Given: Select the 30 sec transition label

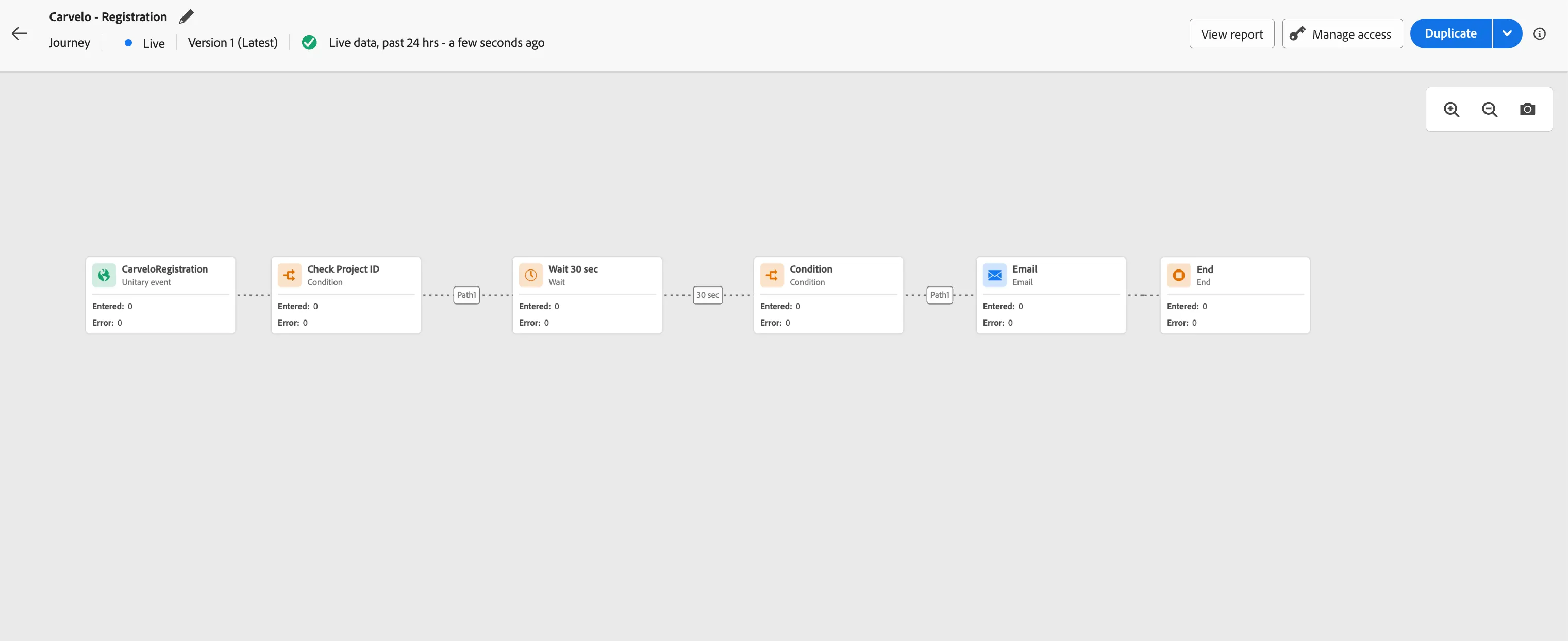Looking at the screenshot, I should tap(707, 295).
